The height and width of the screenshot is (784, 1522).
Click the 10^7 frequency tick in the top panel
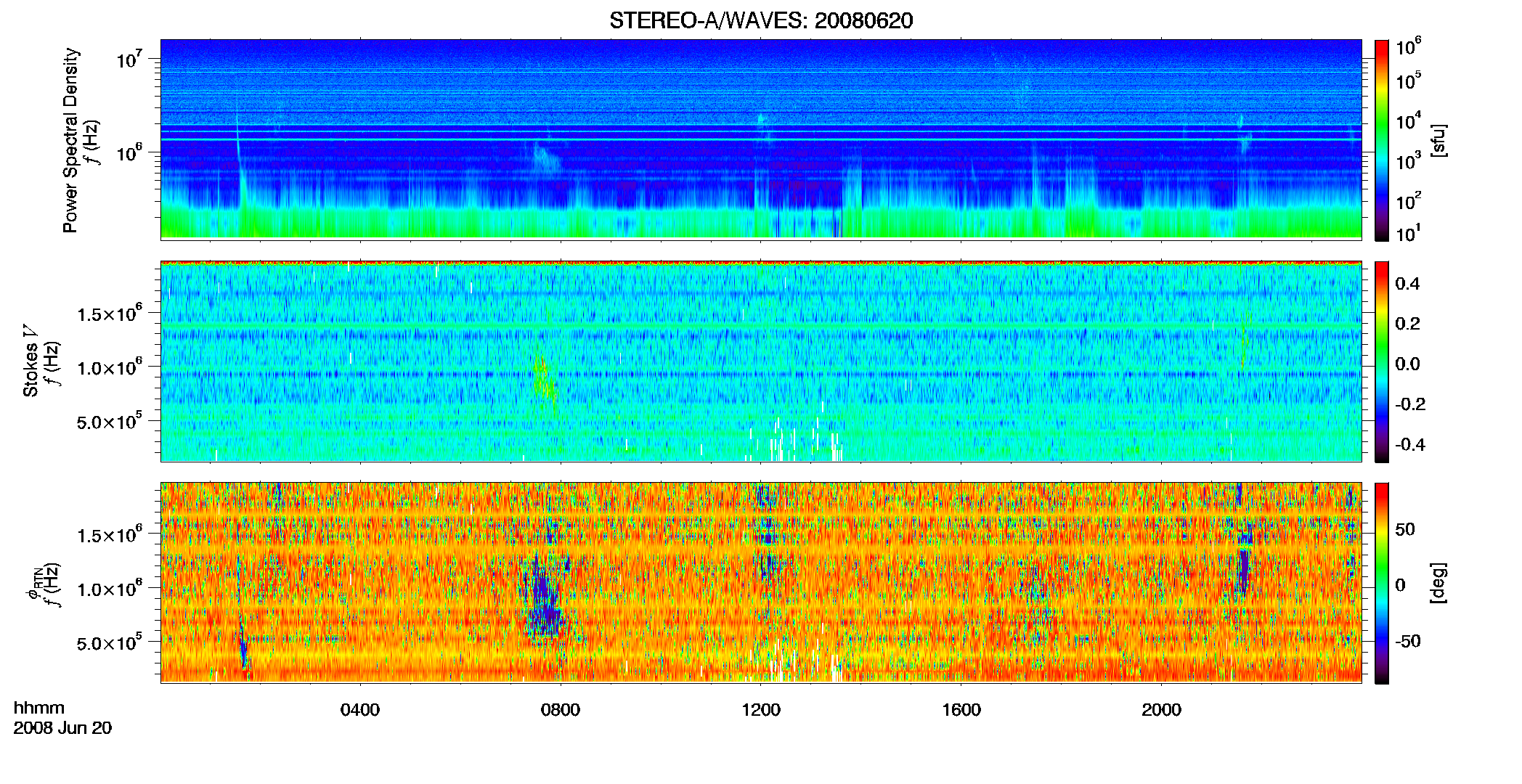click(x=129, y=58)
